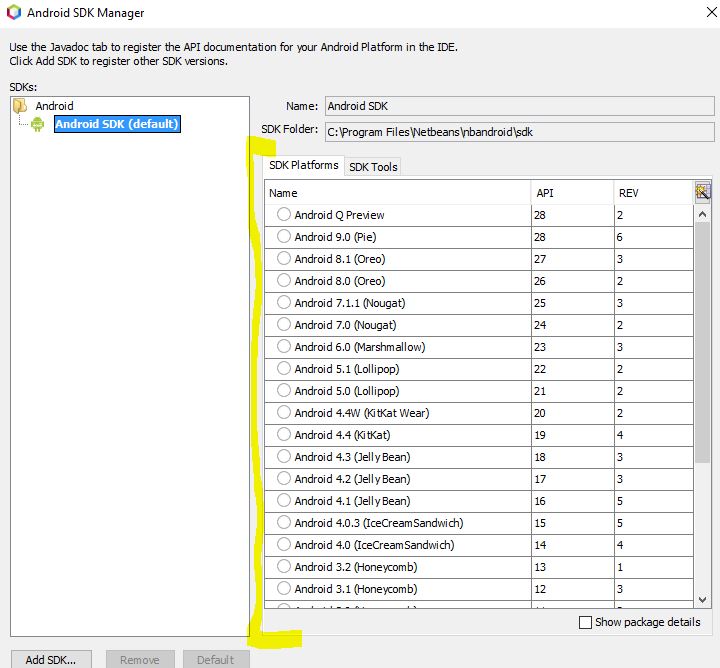Click API cell 27 for Android 8.1
The height and width of the screenshot is (668, 720).
573,259
